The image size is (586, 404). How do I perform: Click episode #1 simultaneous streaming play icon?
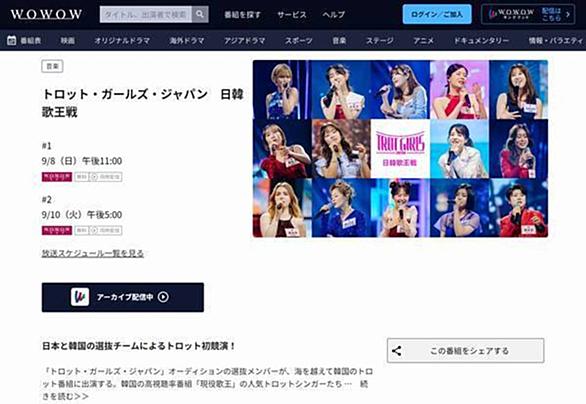click(x=95, y=177)
